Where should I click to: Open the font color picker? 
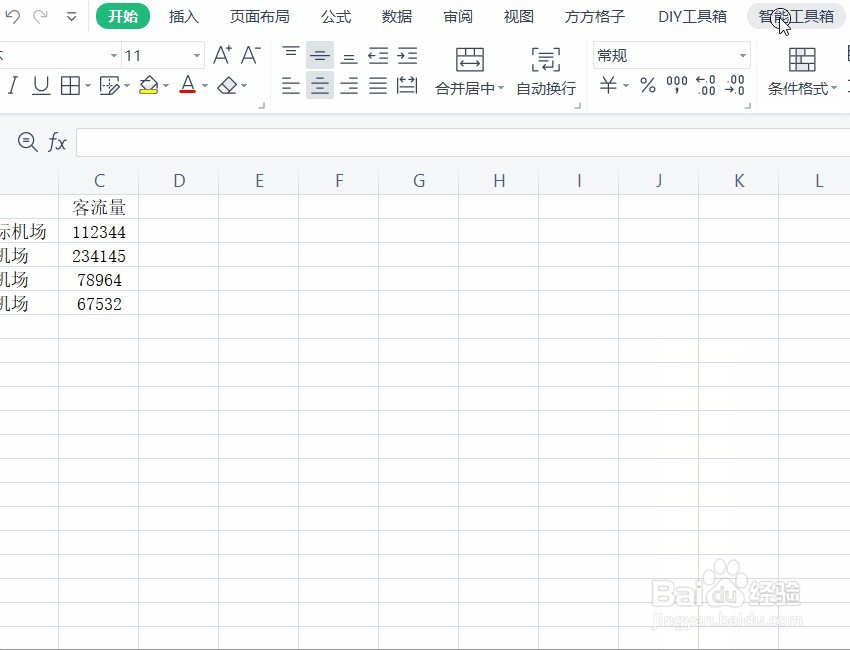(x=188, y=86)
